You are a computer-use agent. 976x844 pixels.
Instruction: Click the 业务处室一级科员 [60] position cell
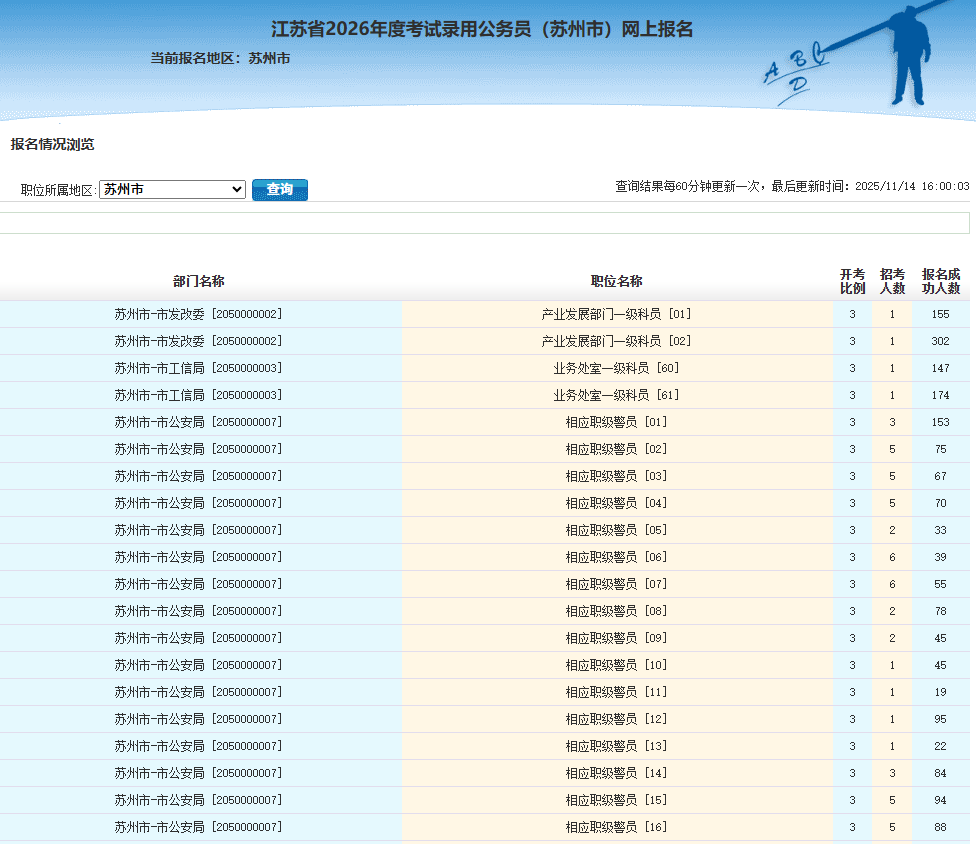tap(616, 368)
